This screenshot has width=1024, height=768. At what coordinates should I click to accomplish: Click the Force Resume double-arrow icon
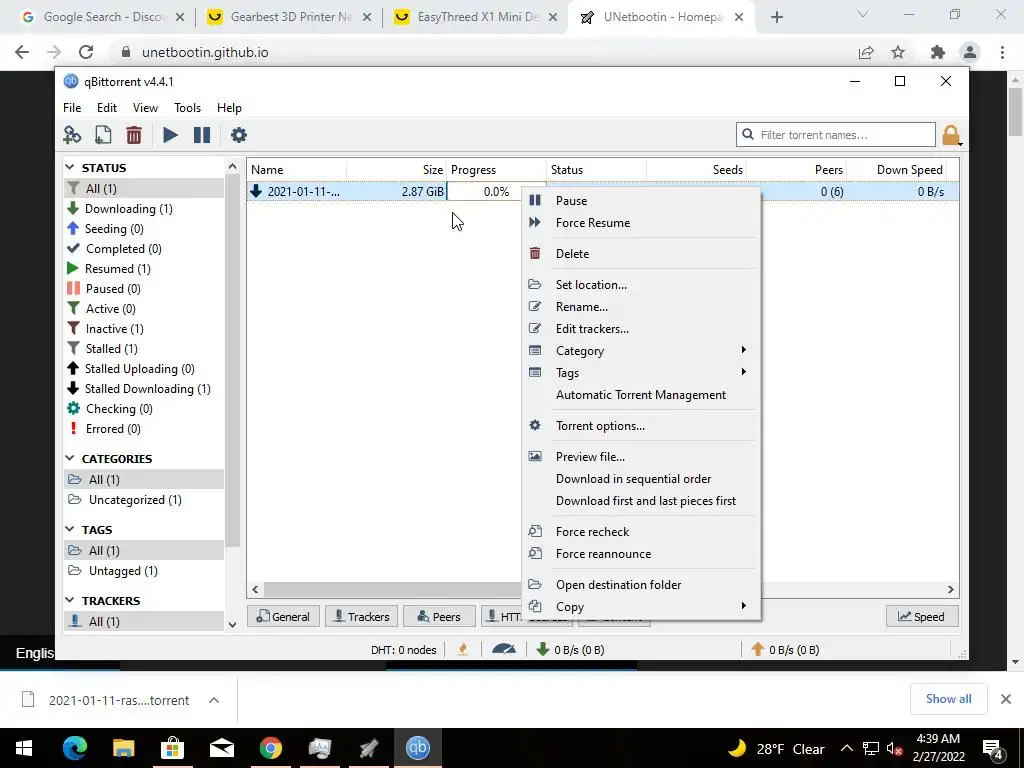[535, 223]
